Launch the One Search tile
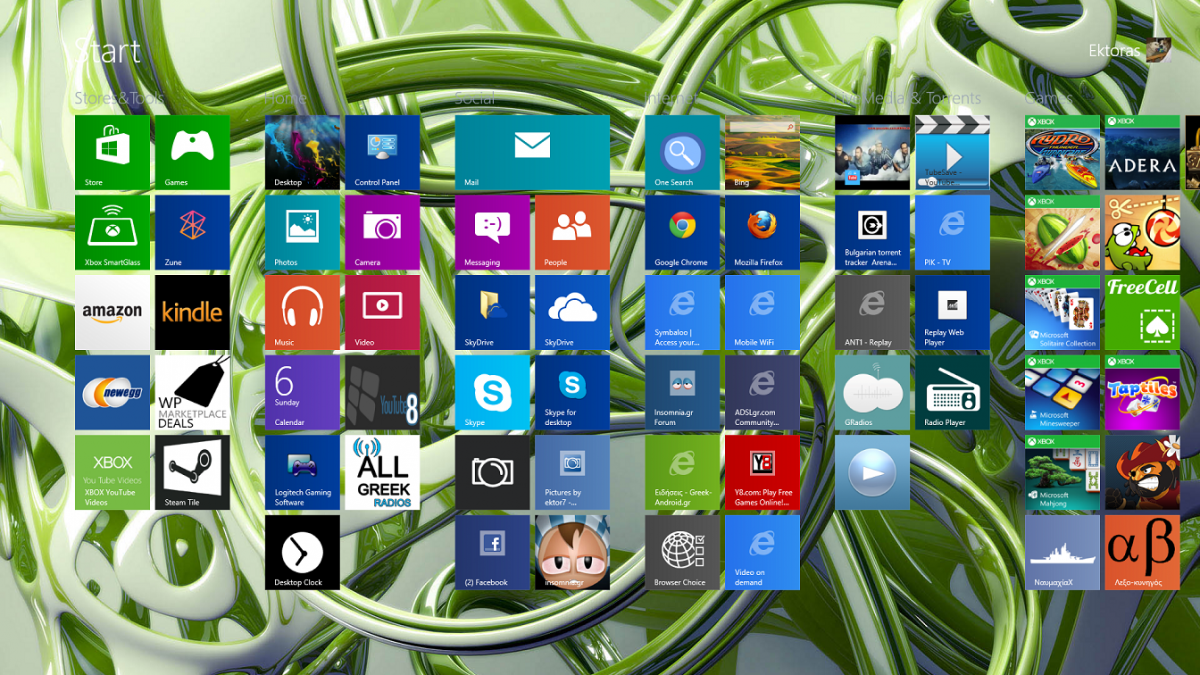 click(682, 152)
